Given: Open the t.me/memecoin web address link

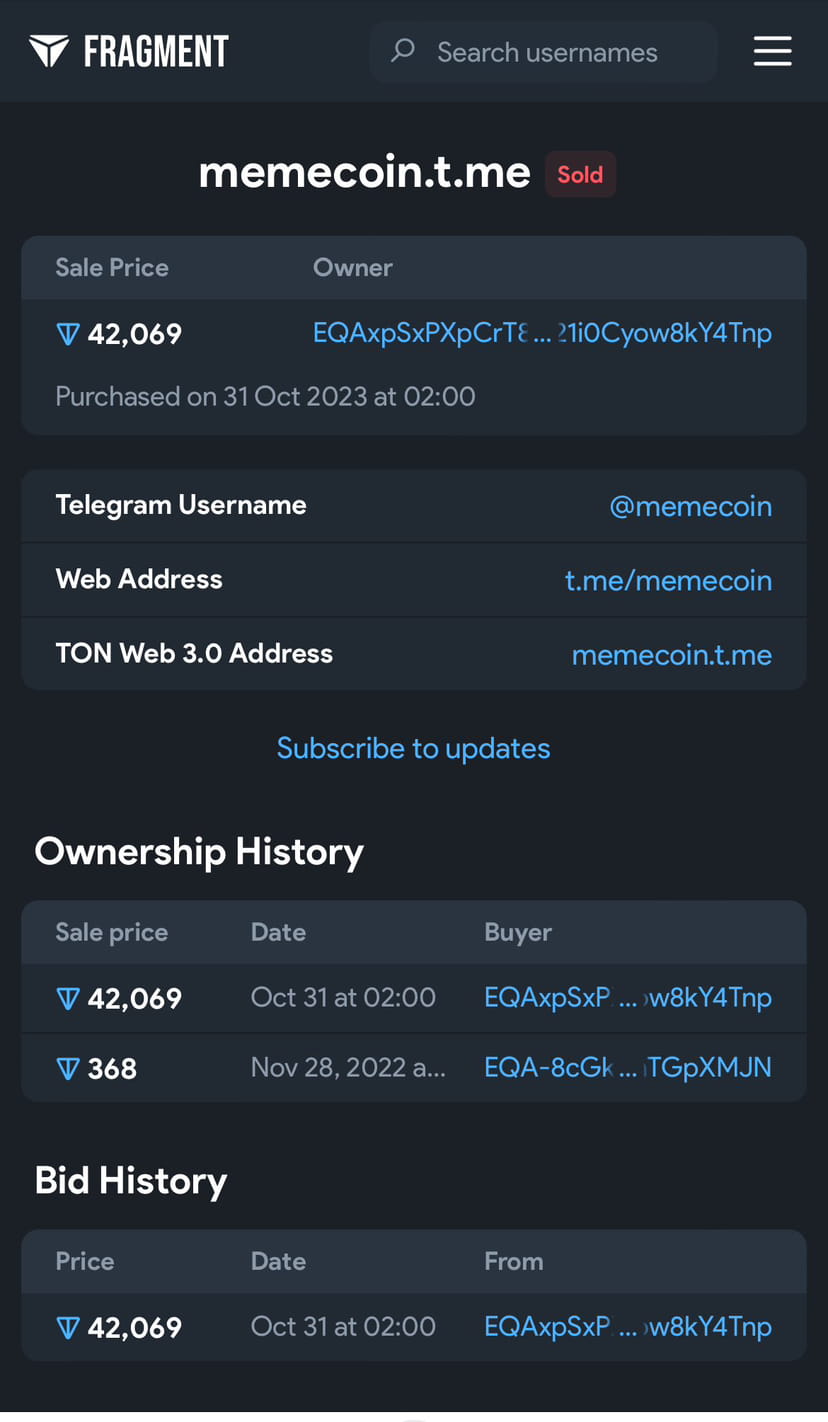Looking at the screenshot, I should [x=668, y=580].
